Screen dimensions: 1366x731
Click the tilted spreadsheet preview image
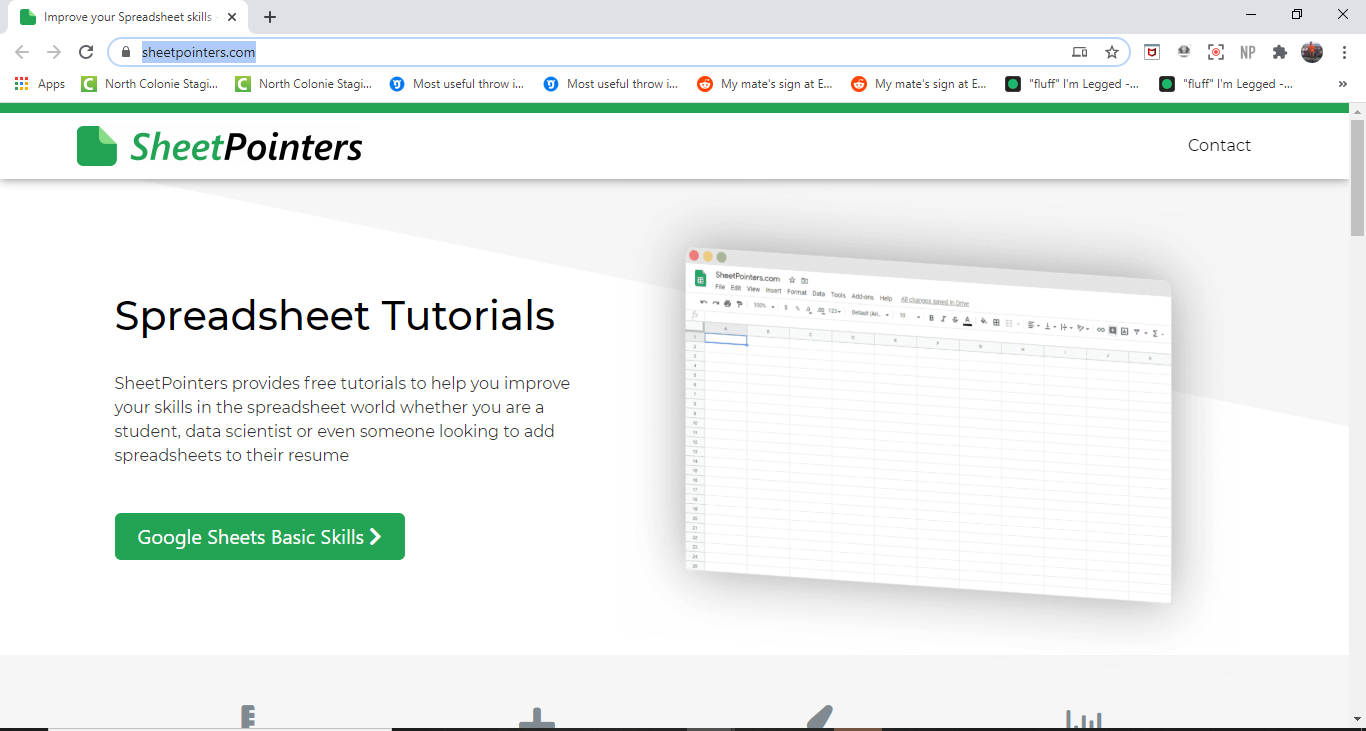point(928,426)
